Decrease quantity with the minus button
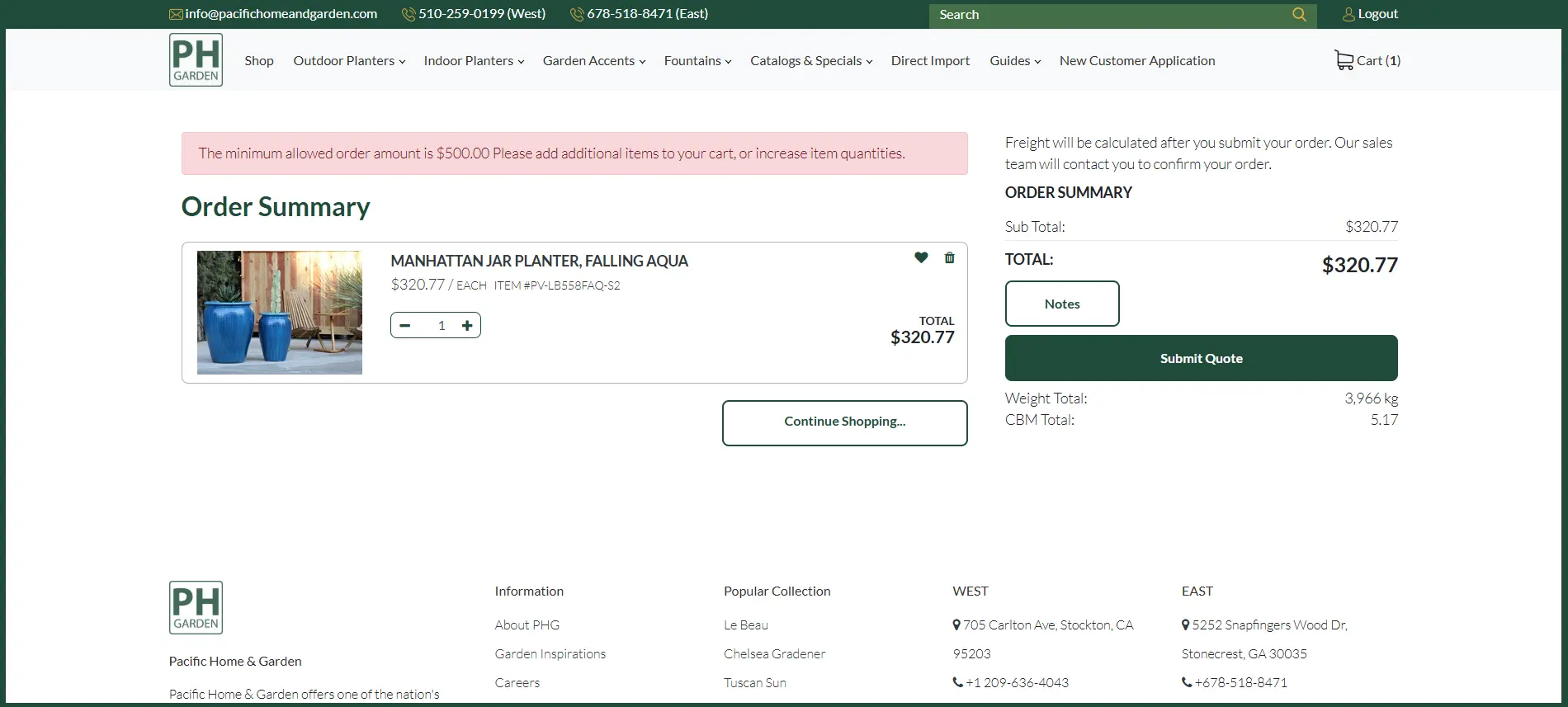The width and height of the screenshot is (1568, 707). pyautogui.click(x=405, y=326)
